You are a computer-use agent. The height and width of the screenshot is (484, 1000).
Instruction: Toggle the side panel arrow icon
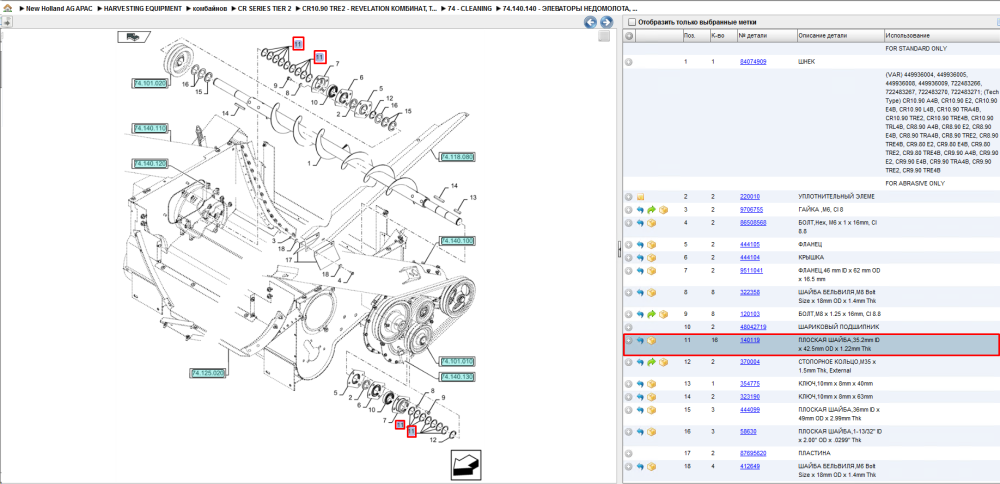pos(6,22)
